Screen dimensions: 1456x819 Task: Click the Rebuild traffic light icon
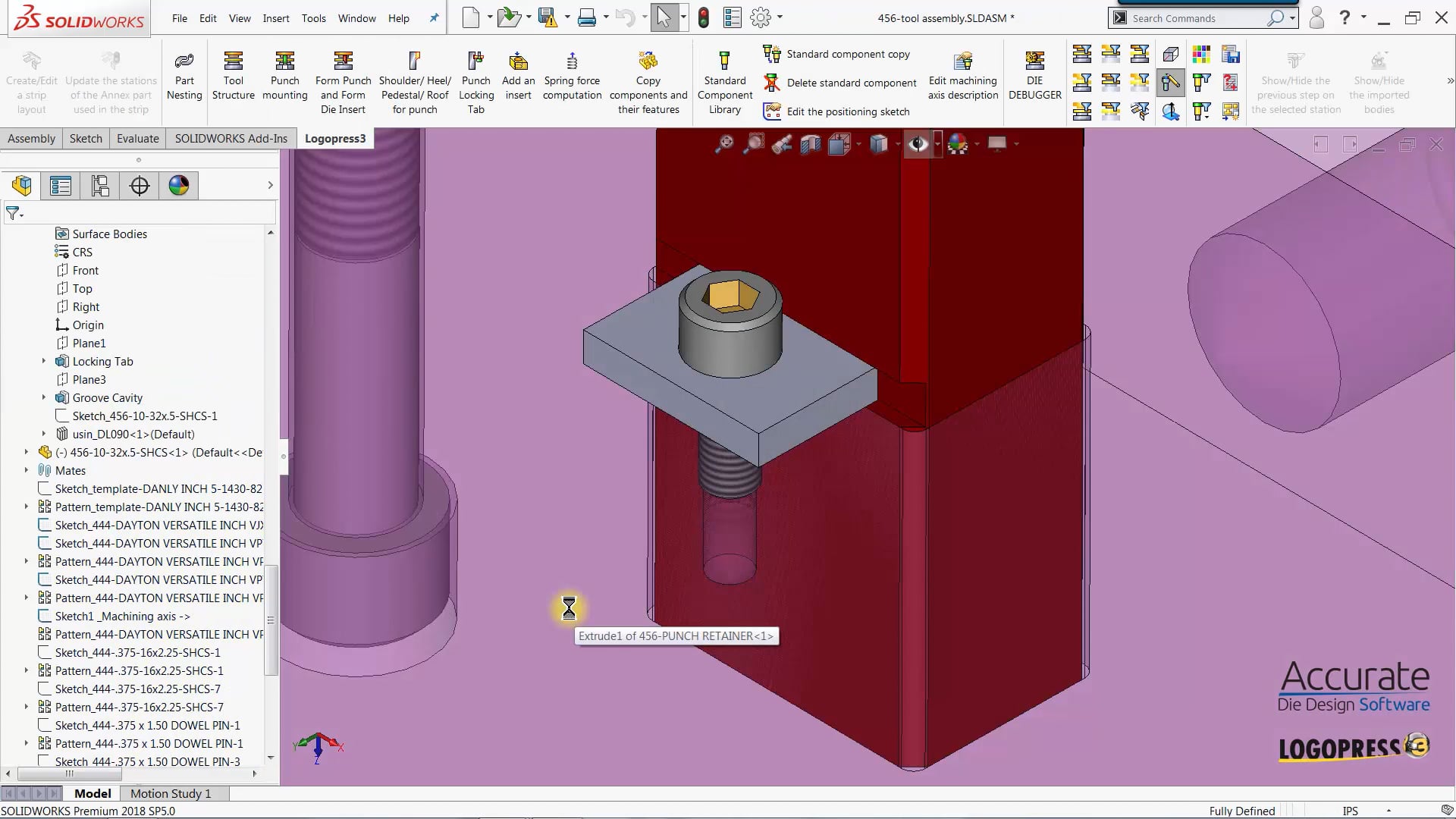[704, 18]
